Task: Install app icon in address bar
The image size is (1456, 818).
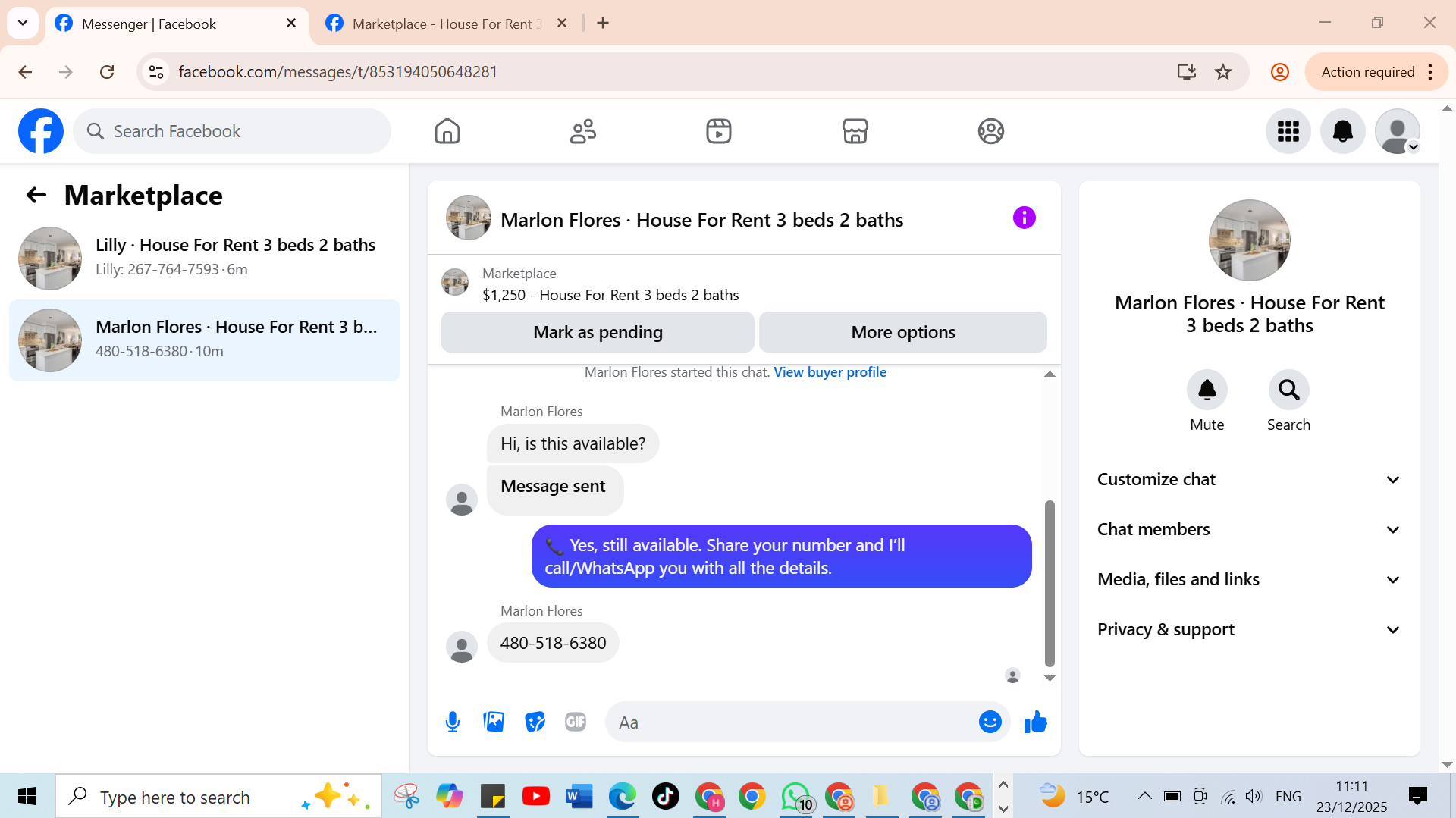Action: coord(1186,72)
